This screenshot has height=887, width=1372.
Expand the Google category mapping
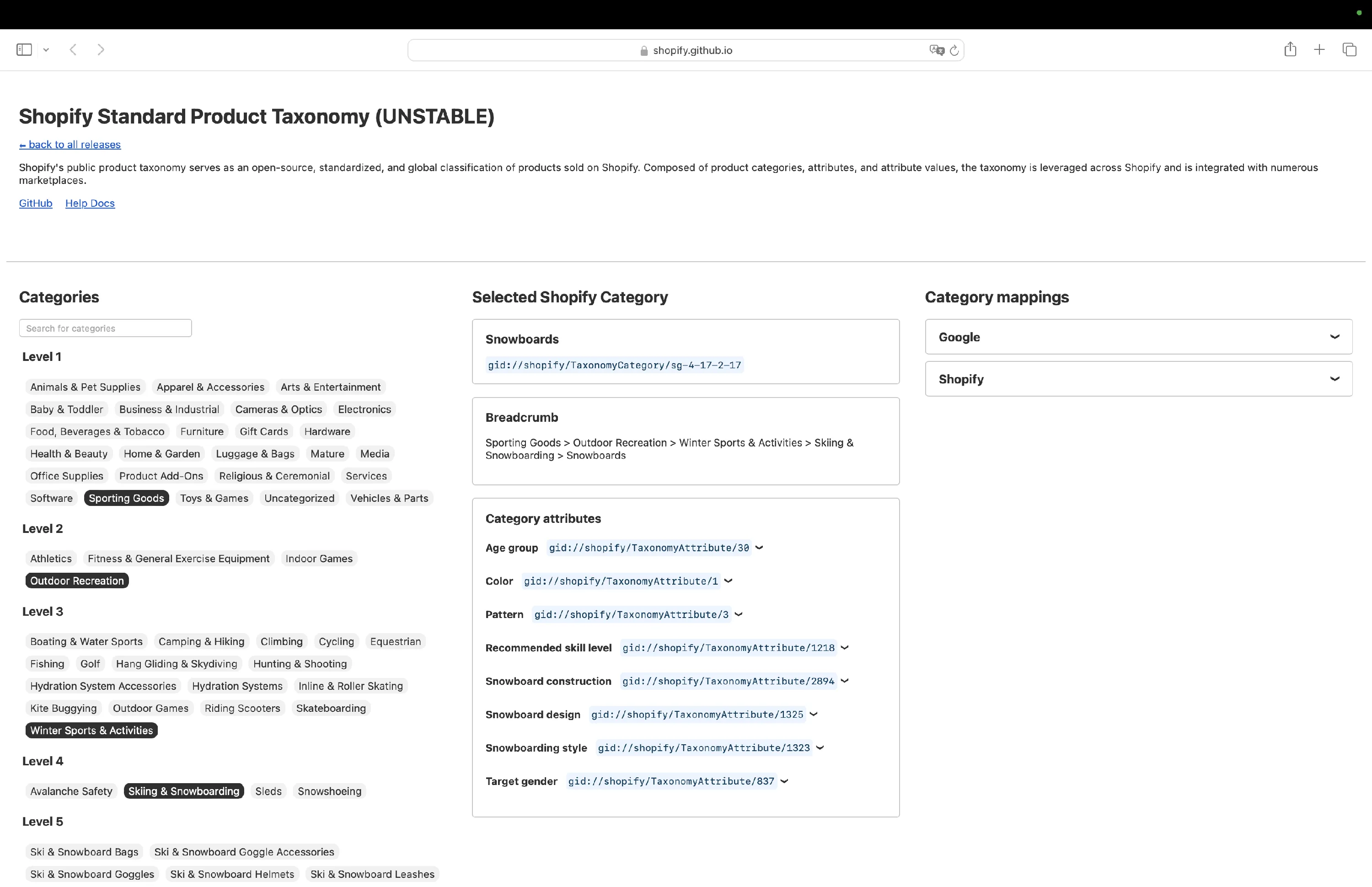tap(1138, 337)
